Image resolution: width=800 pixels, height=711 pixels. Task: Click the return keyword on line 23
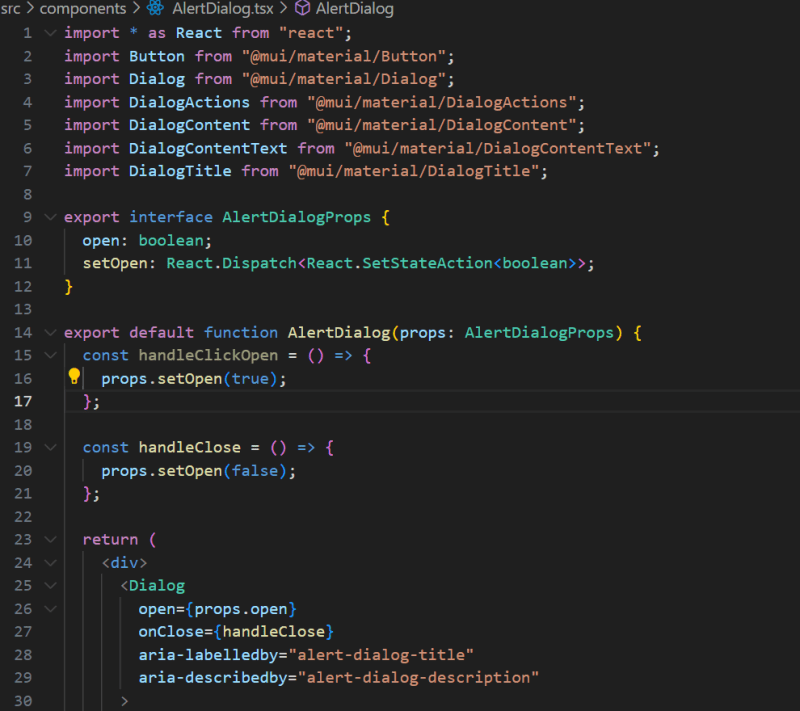[110, 540]
